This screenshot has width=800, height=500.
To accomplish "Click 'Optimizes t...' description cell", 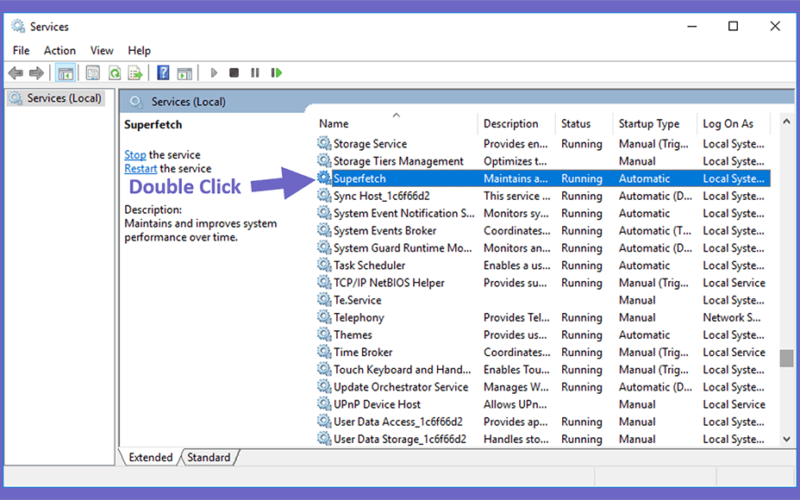I will click(515, 161).
